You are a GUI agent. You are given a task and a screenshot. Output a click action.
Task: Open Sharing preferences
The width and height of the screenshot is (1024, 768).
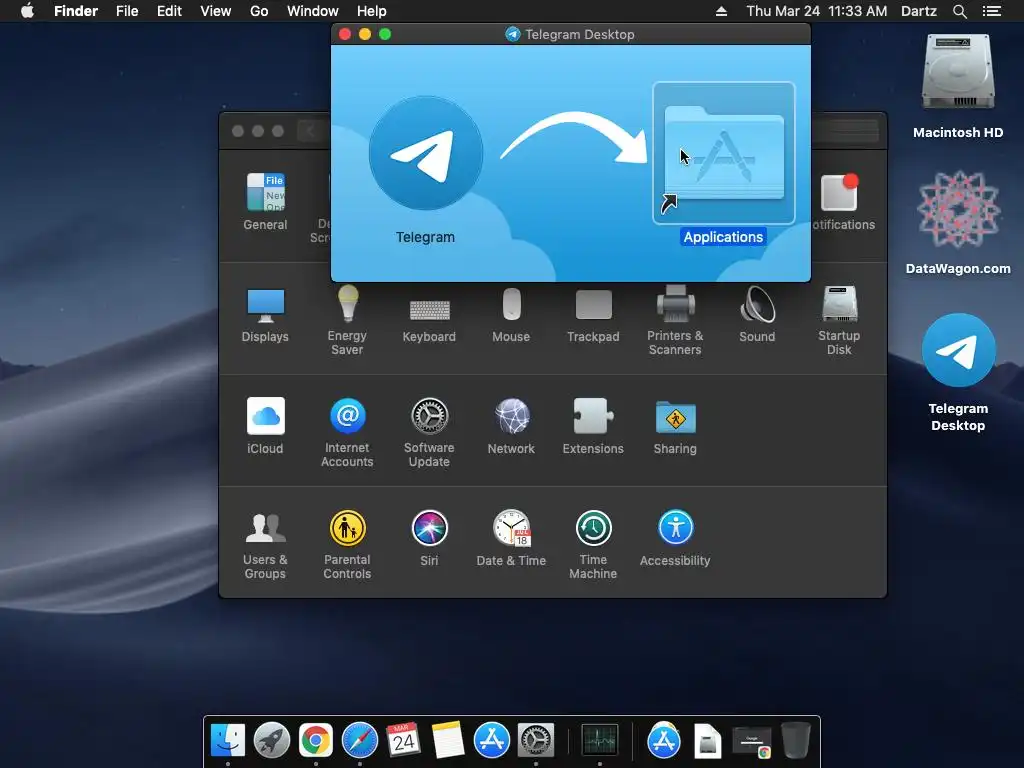coord(675,426)
